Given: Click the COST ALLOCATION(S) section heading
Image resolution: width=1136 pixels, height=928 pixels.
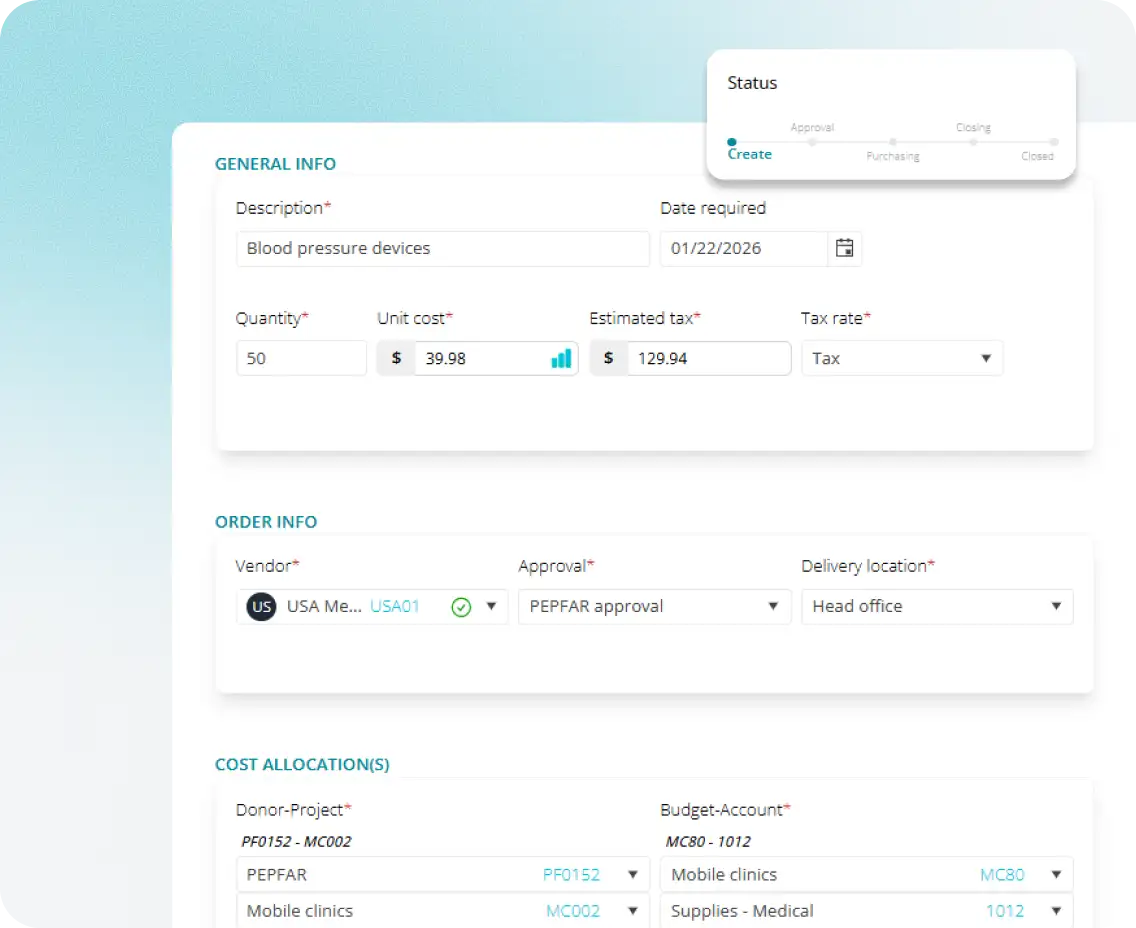Looking at the screenshot, I should (x=302, y=765).
